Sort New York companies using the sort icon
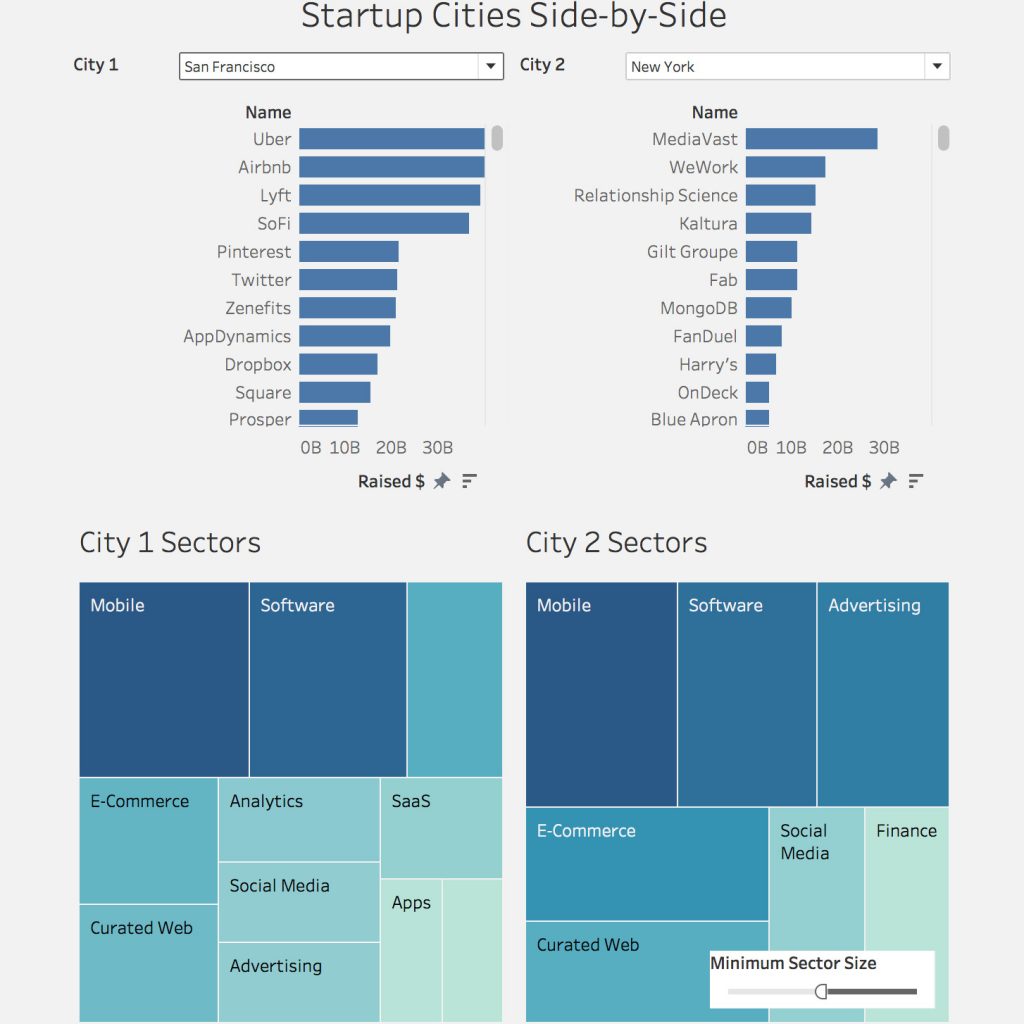The image size is (1024, 1024). click(914, 481)
